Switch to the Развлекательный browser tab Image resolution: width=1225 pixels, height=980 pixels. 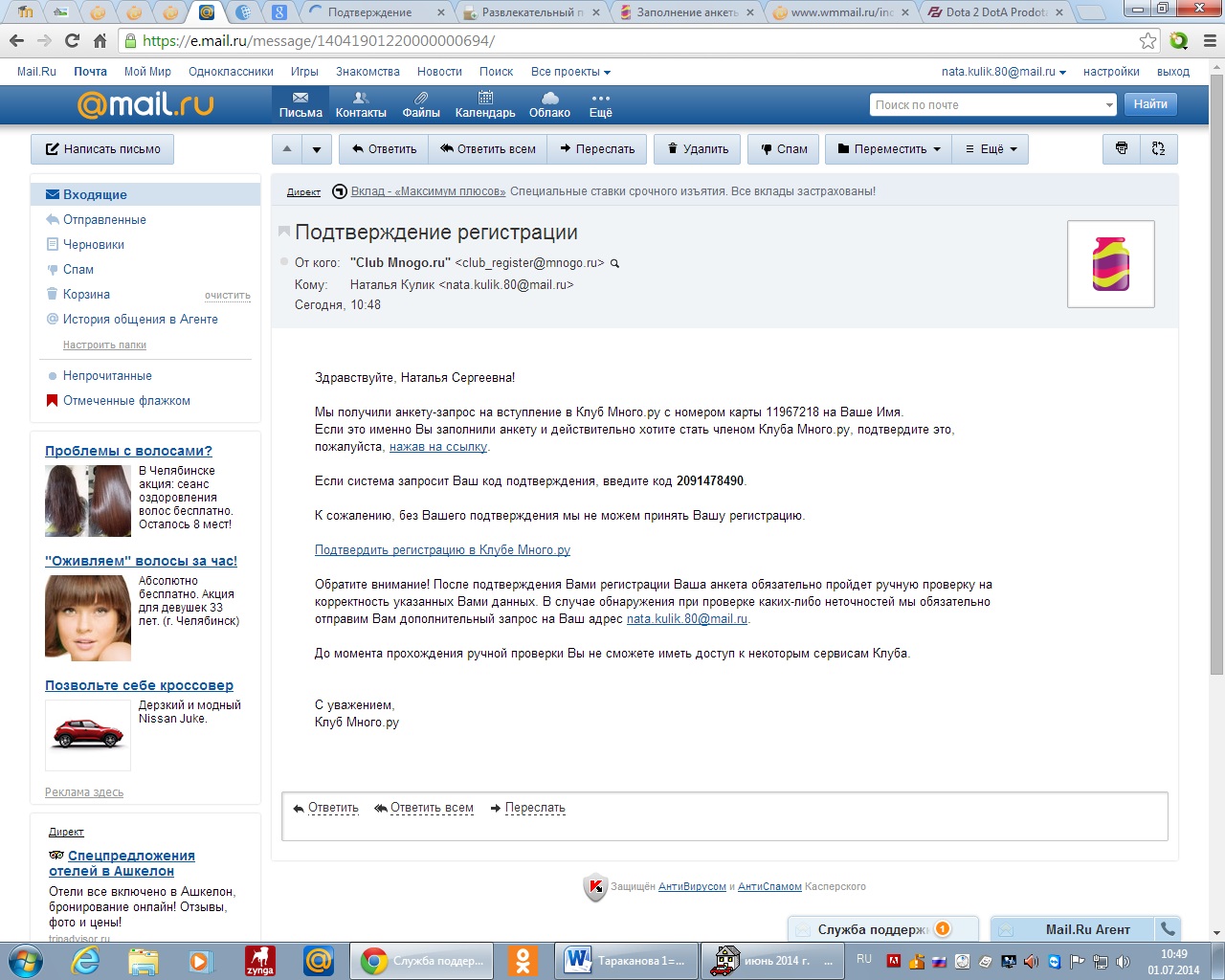[533, 12]
